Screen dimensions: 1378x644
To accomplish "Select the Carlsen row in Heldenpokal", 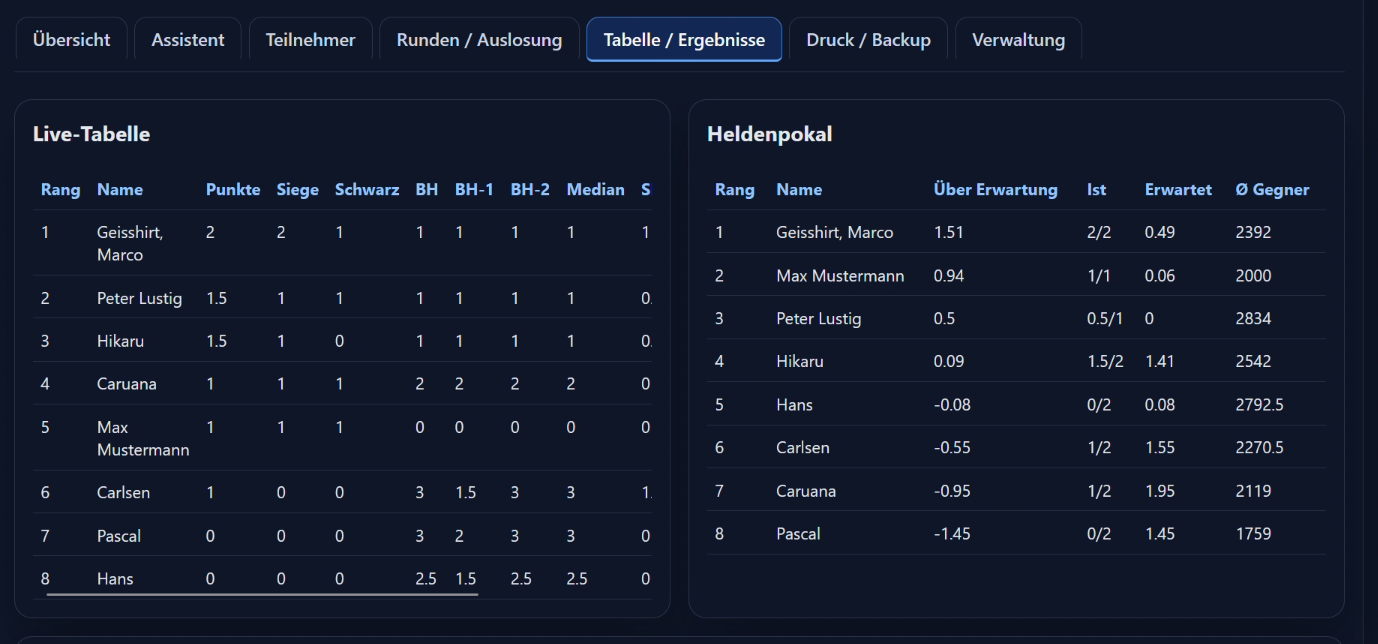I will coord(1016,448).
